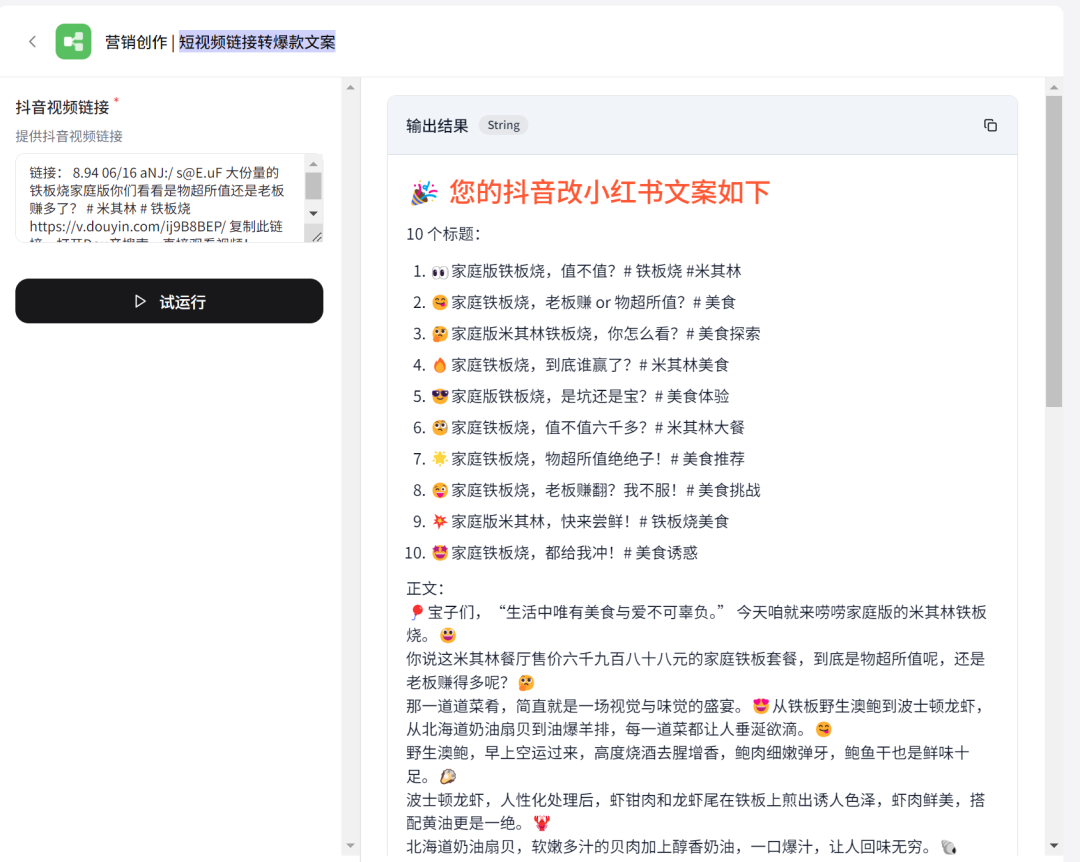Click the party popper emoji in heading
1080x862 pixels.
coord(424,193)
